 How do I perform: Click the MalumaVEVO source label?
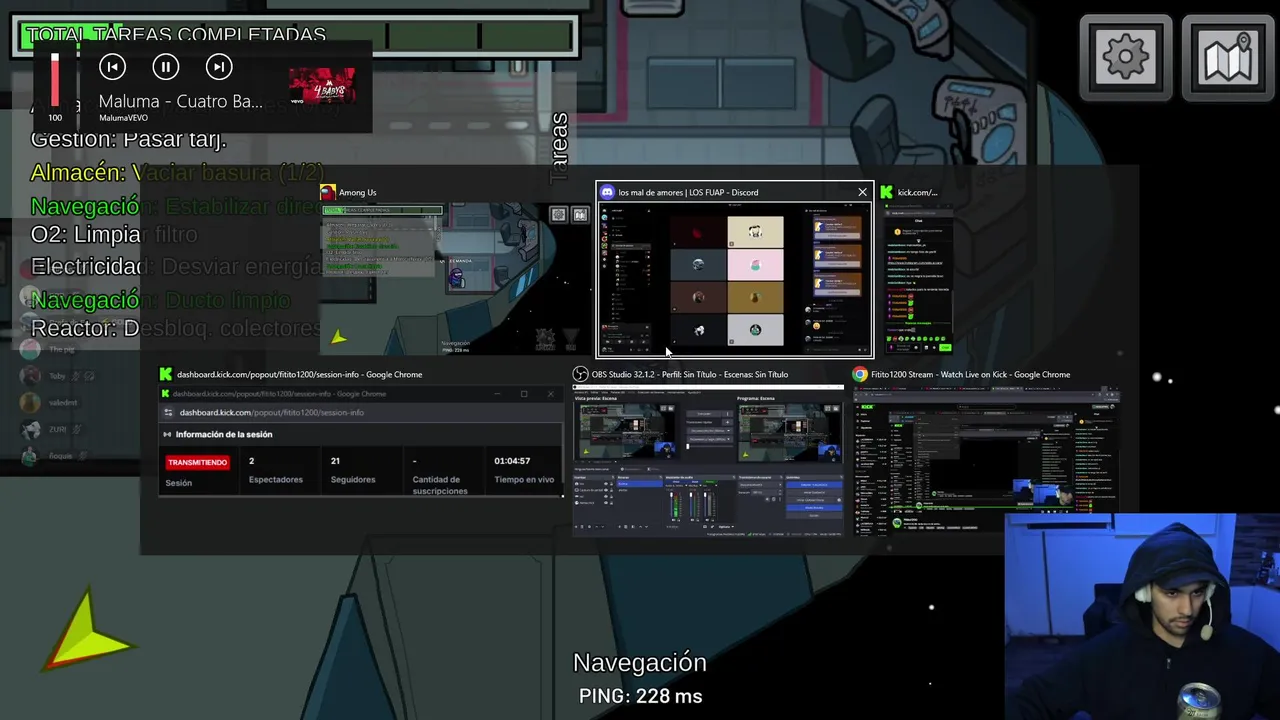(x=123, y=118)
